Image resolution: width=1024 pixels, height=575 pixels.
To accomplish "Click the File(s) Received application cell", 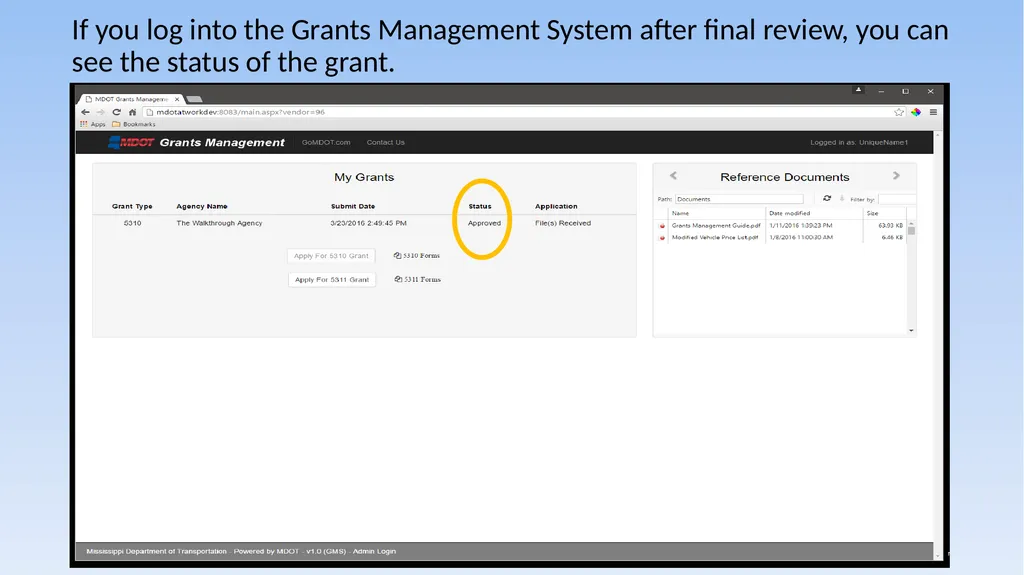I will point(563,223).
